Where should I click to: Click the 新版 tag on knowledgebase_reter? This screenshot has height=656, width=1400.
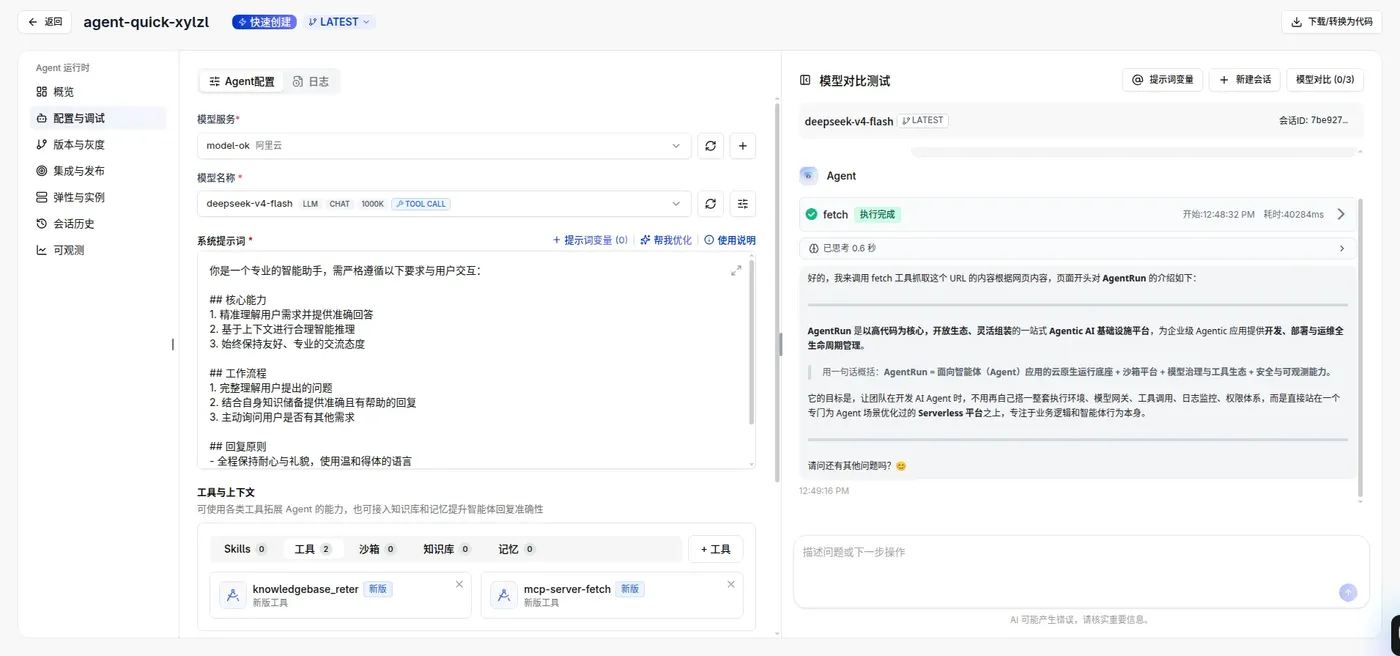pyautogui.click(x=378, y=589)
